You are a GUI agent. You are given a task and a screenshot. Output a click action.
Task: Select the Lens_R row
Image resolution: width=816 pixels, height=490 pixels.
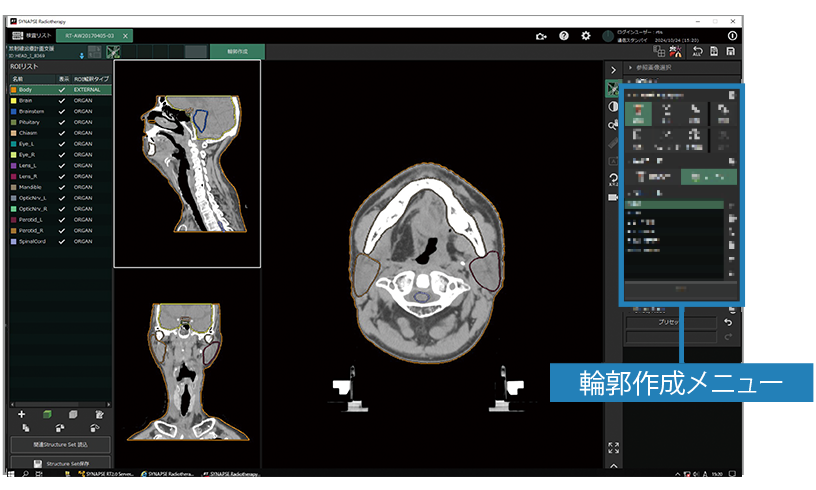[60, 177]
